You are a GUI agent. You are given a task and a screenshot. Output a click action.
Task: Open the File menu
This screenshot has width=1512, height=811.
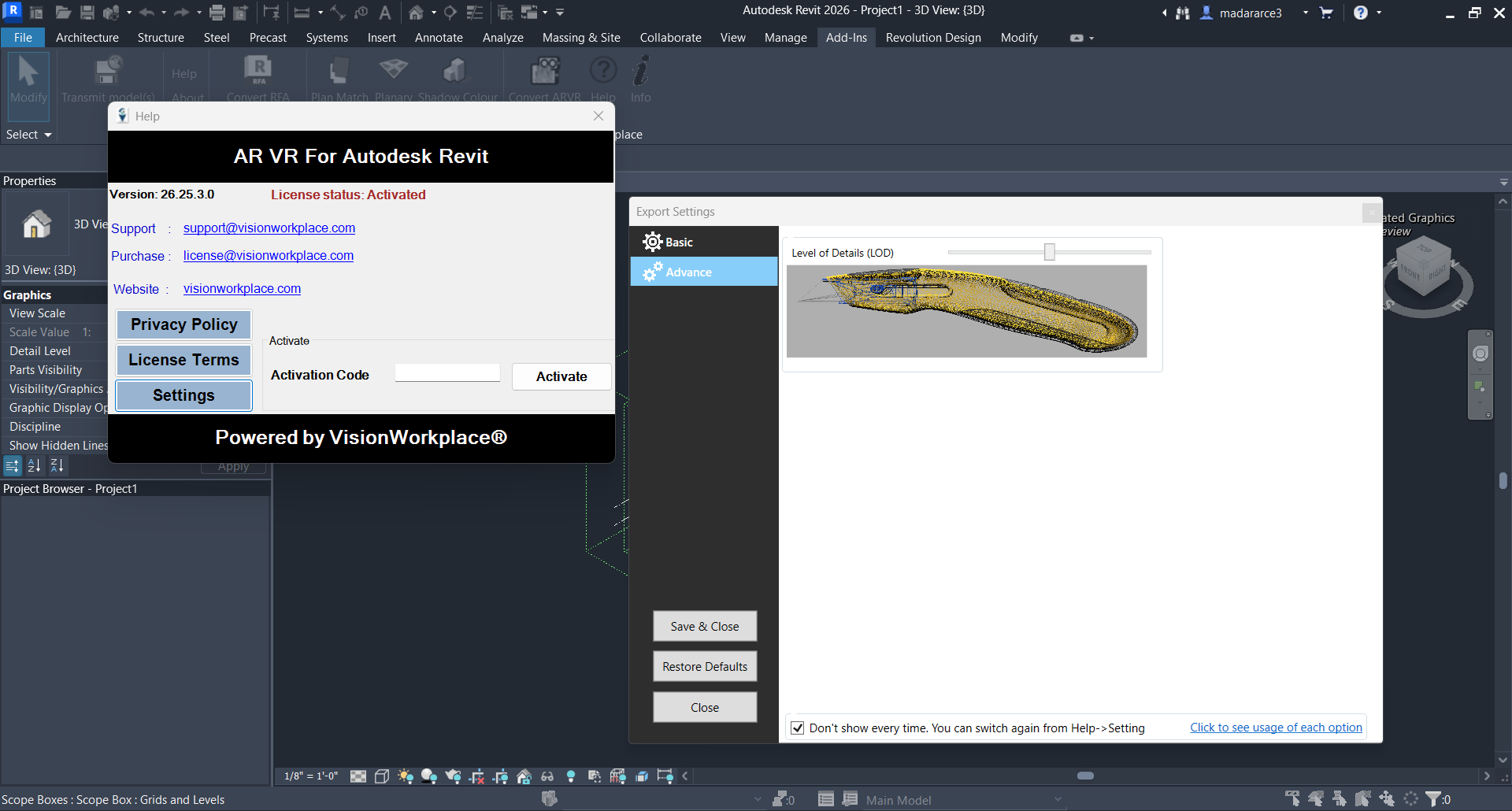click(x=23, y=37)
